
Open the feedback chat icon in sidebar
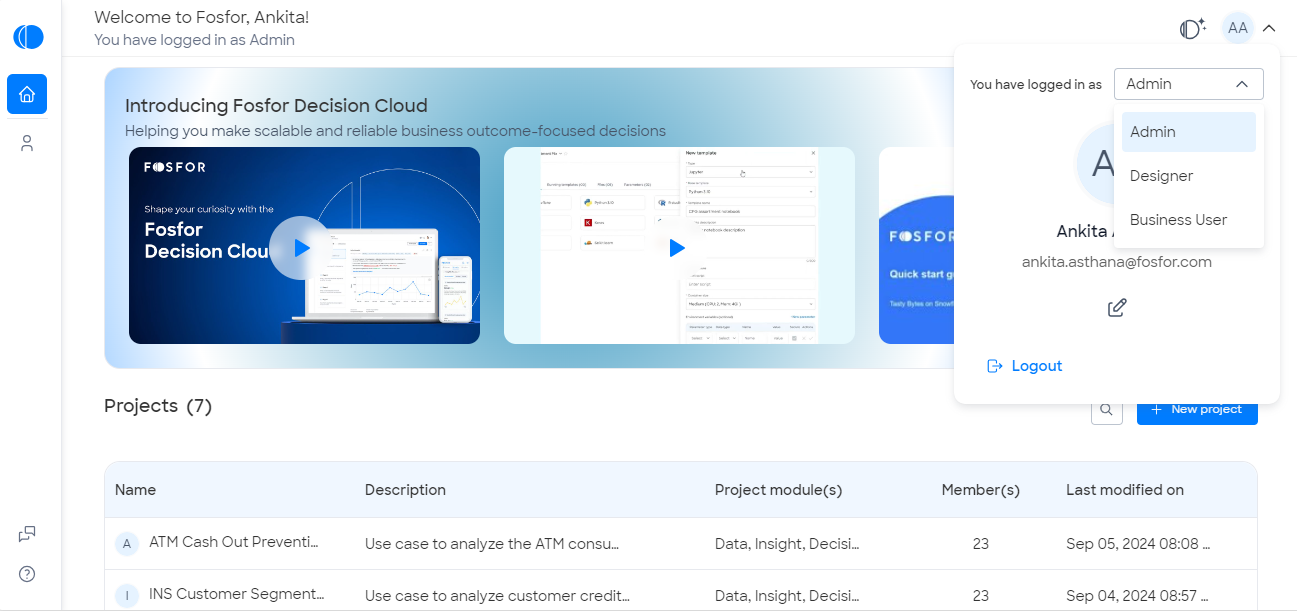click(27, 534)
